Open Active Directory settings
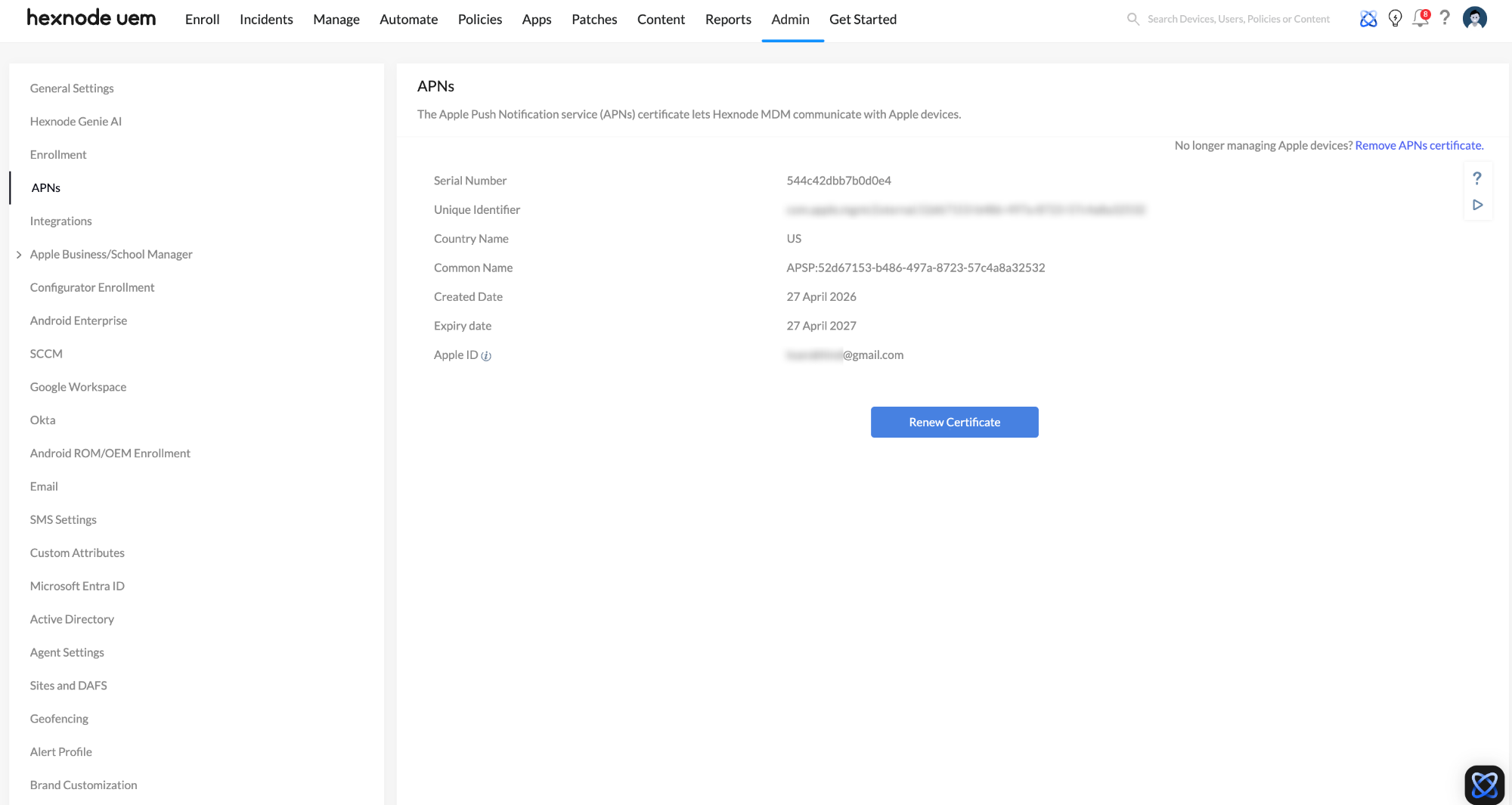Image resolution: width=1512 pixels, height=805 pixels. [72, 620]
